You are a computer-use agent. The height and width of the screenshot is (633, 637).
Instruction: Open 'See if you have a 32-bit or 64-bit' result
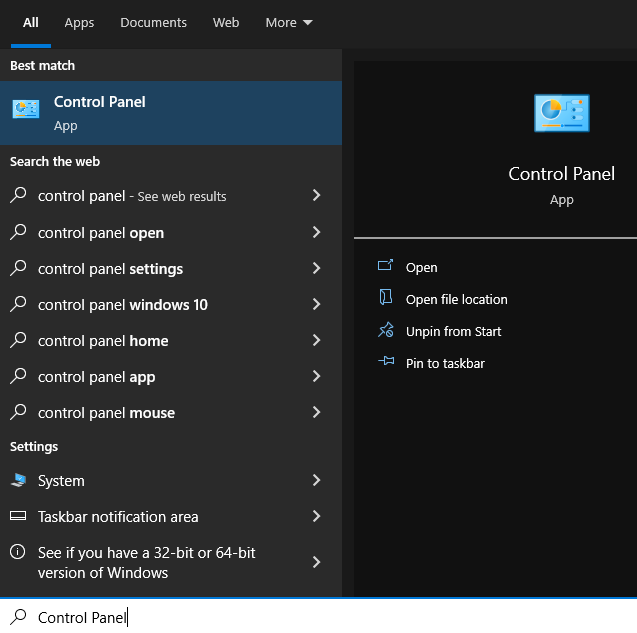171,562
